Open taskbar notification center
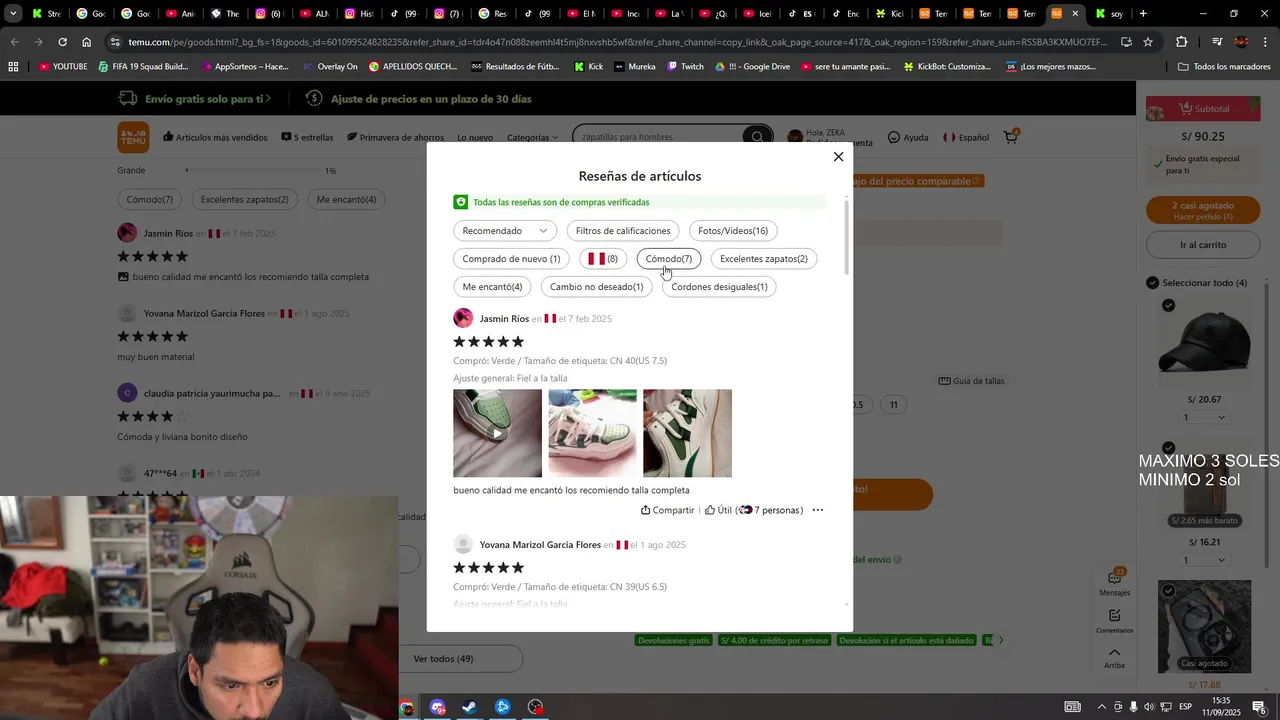Viewport: 1280px width, 720px height. click(1259, 707)
